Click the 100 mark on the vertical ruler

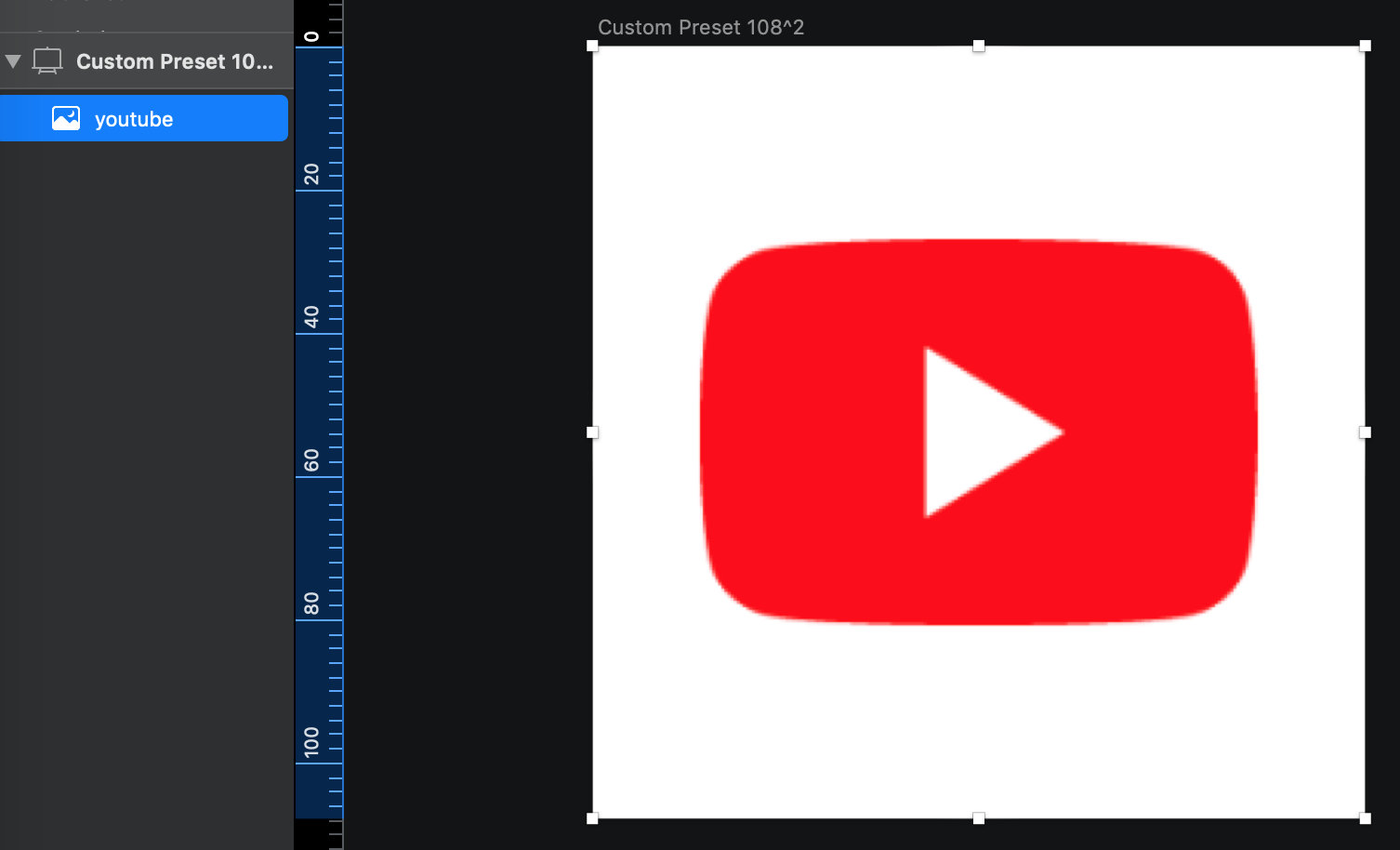pos(311,742)
